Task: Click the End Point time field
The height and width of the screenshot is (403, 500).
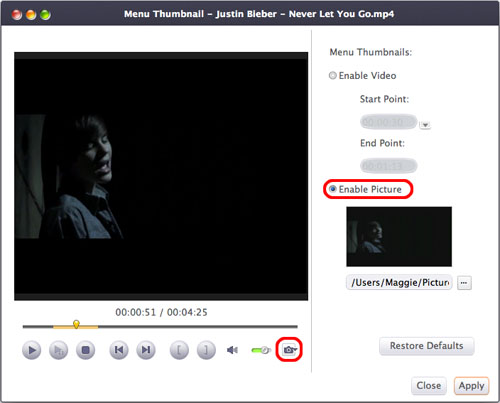Action: click(x=389, y=166)
